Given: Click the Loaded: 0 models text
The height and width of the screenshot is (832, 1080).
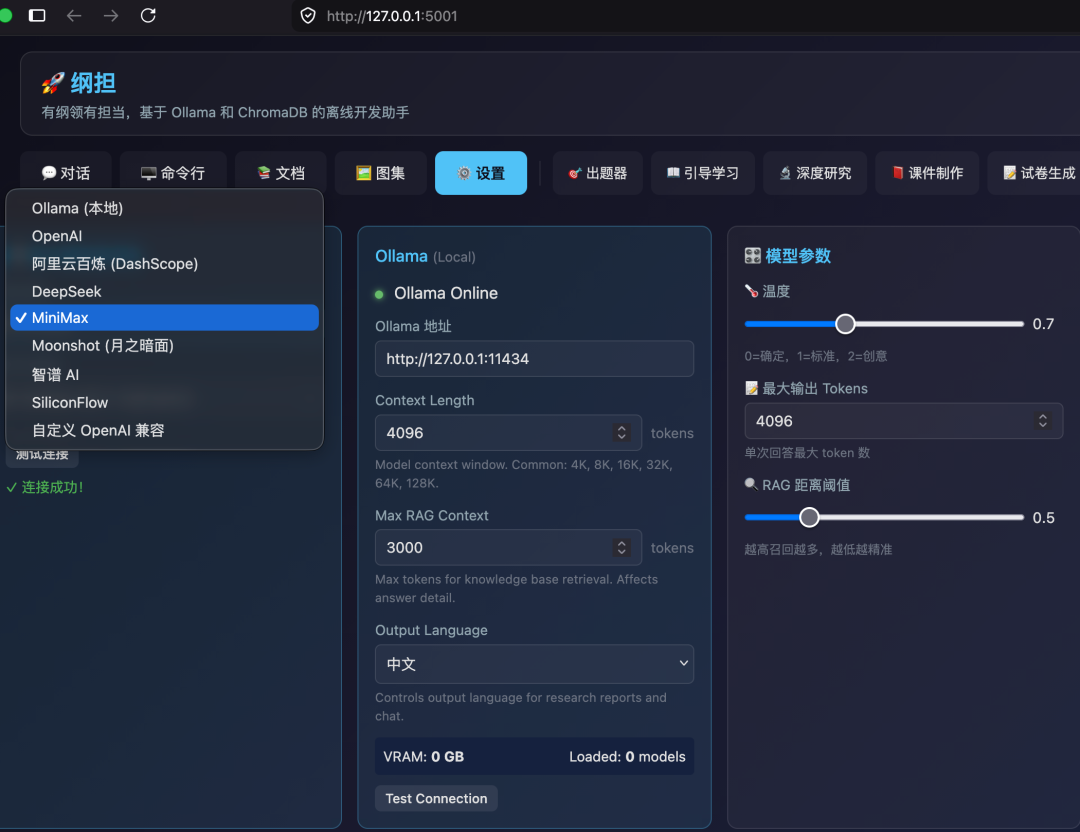Looking at the screenshot, I should (627, 756).
